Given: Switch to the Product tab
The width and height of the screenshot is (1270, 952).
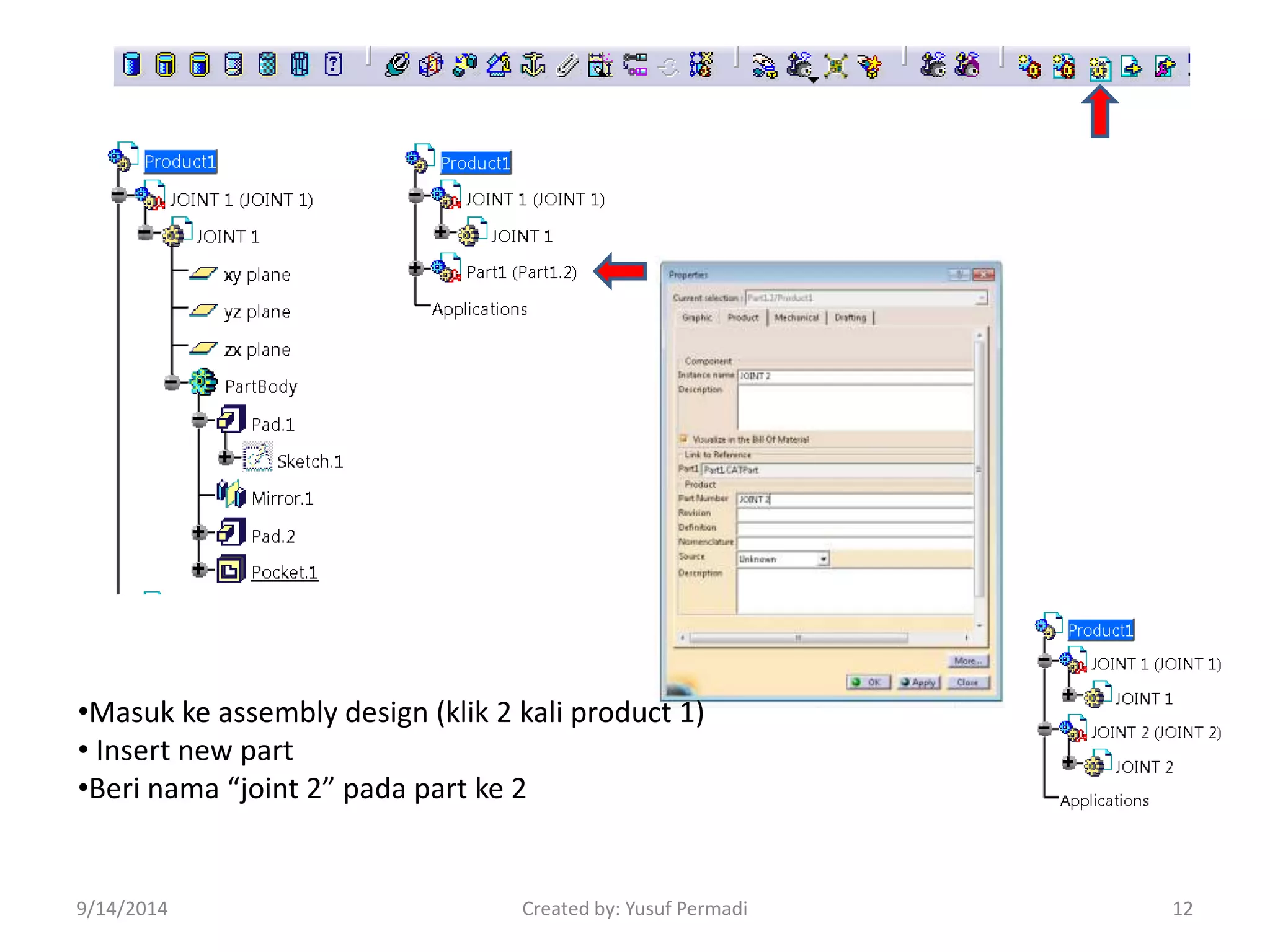Looking at the screenshot, I should tap(743, 317).
